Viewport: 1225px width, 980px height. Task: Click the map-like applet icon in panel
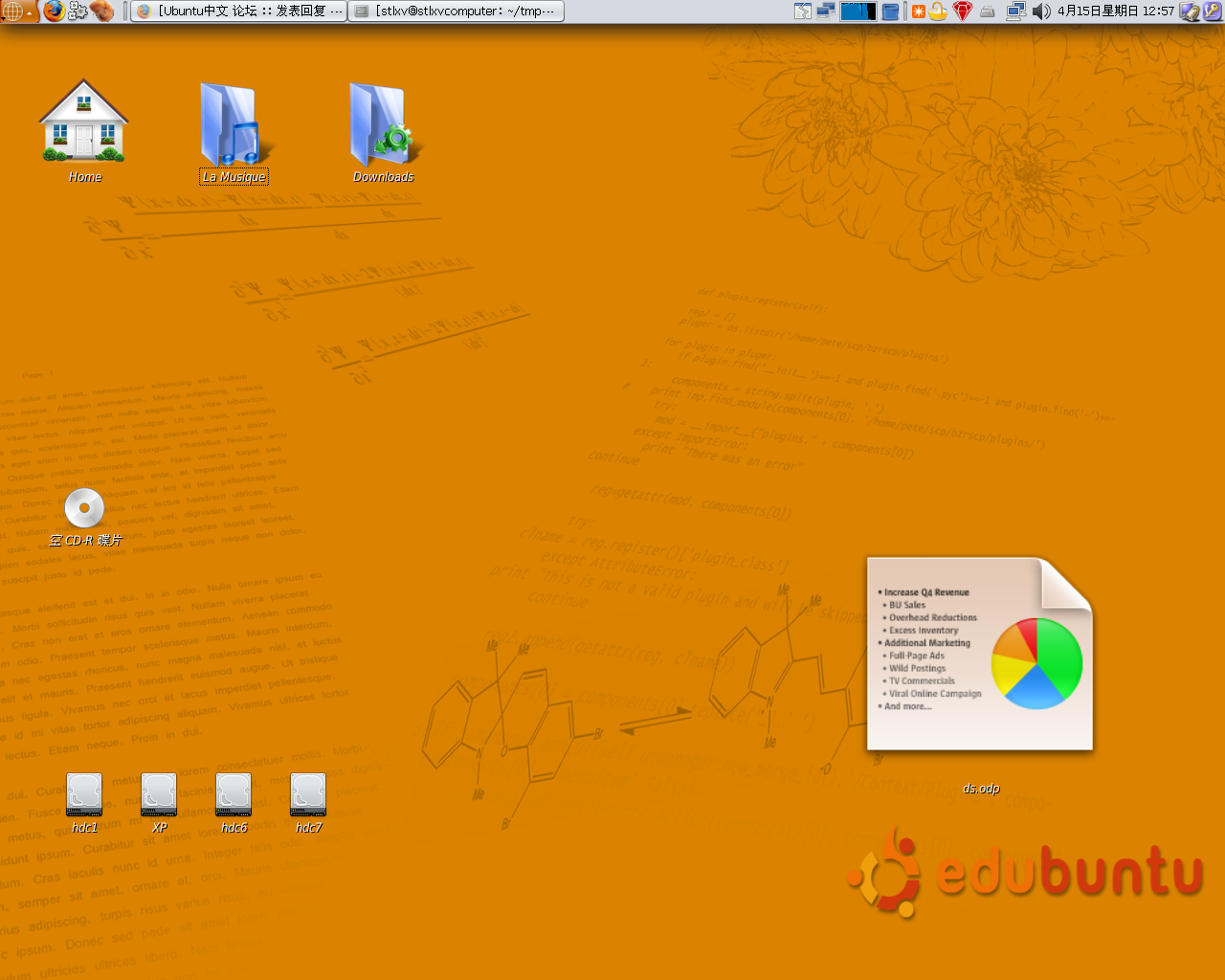(x=803, y=11)
